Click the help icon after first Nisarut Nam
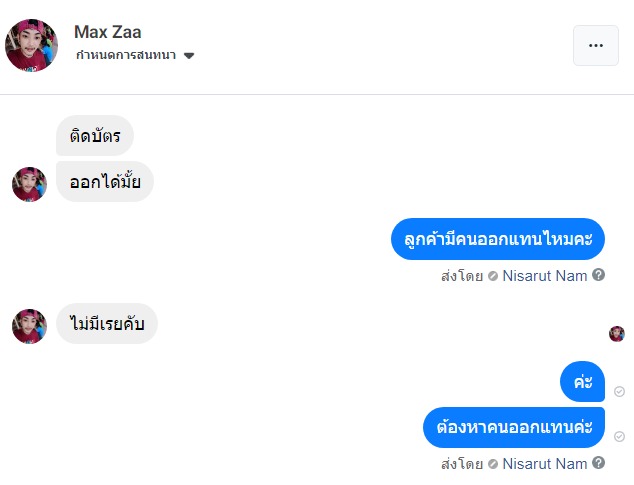Screen dimensions: 634x485 599,275
